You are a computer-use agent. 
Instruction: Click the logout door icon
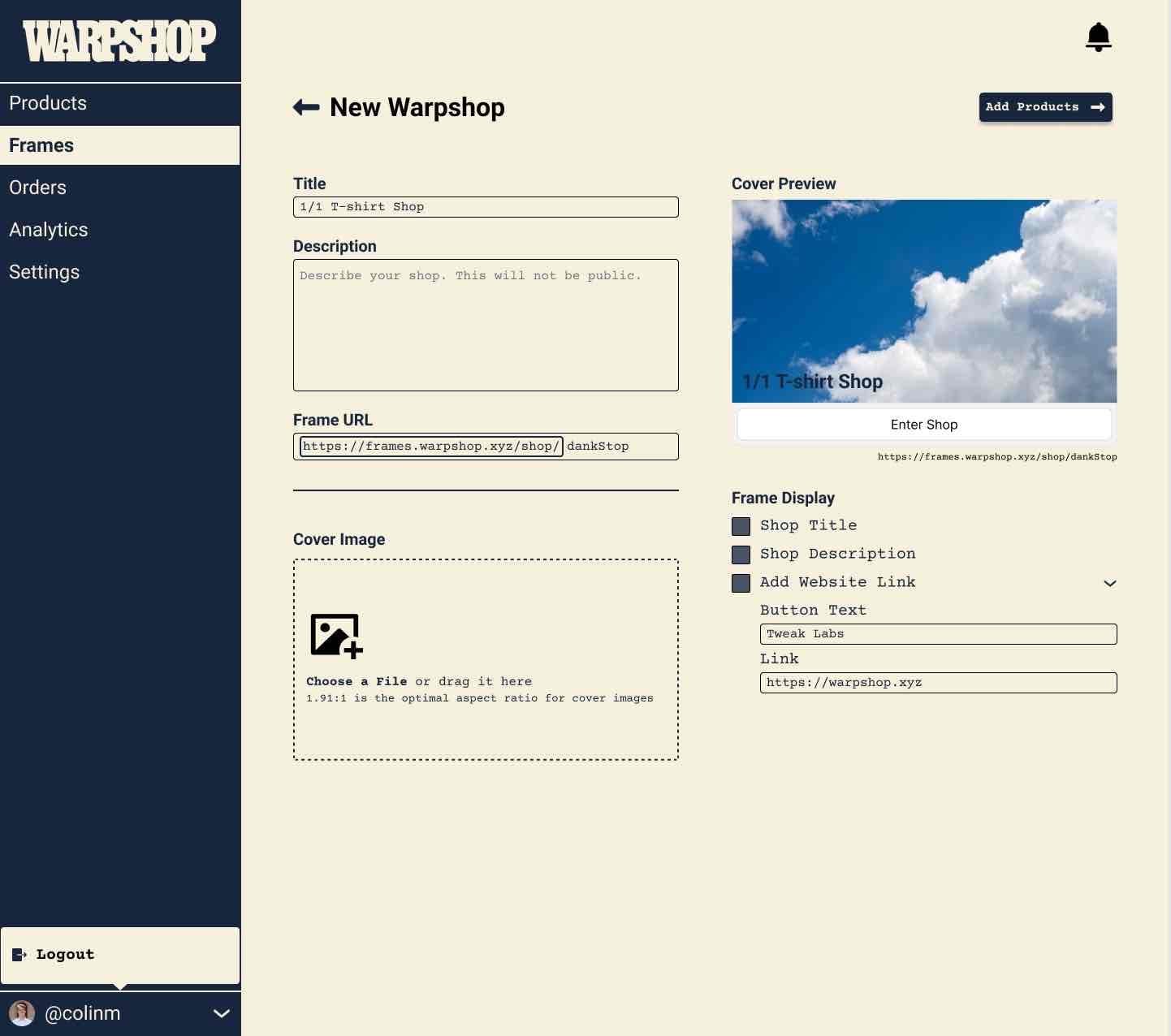(19, 955)
